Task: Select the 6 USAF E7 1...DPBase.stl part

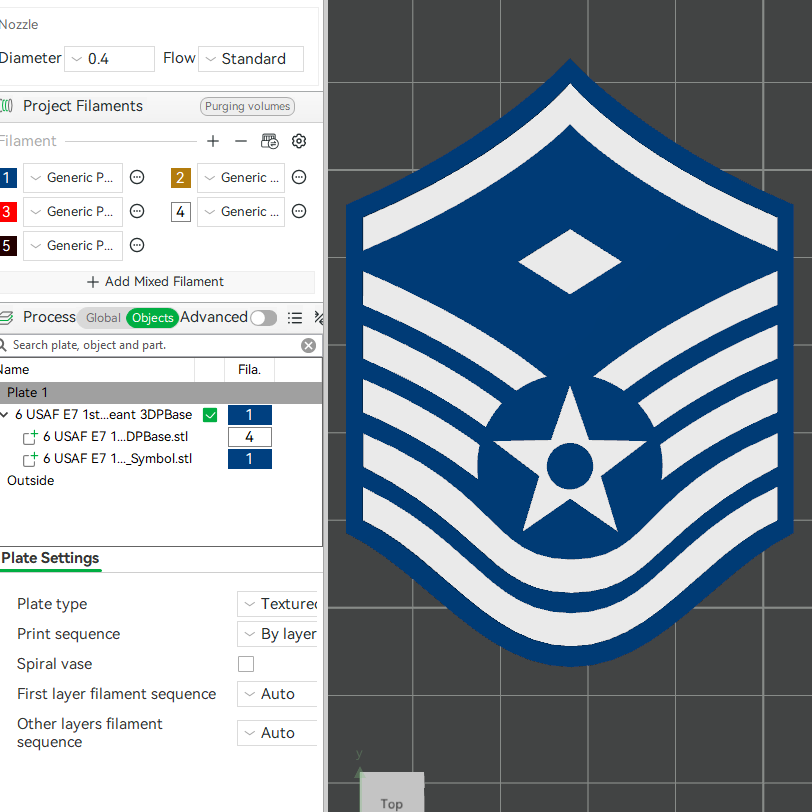Action: (x=115, y=437)
